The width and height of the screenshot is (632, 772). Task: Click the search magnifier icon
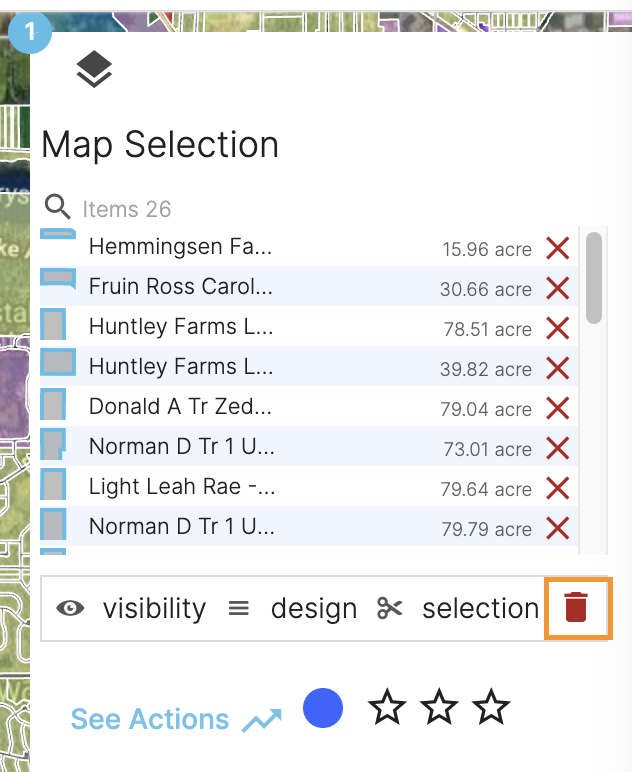[x=58, y=207]
